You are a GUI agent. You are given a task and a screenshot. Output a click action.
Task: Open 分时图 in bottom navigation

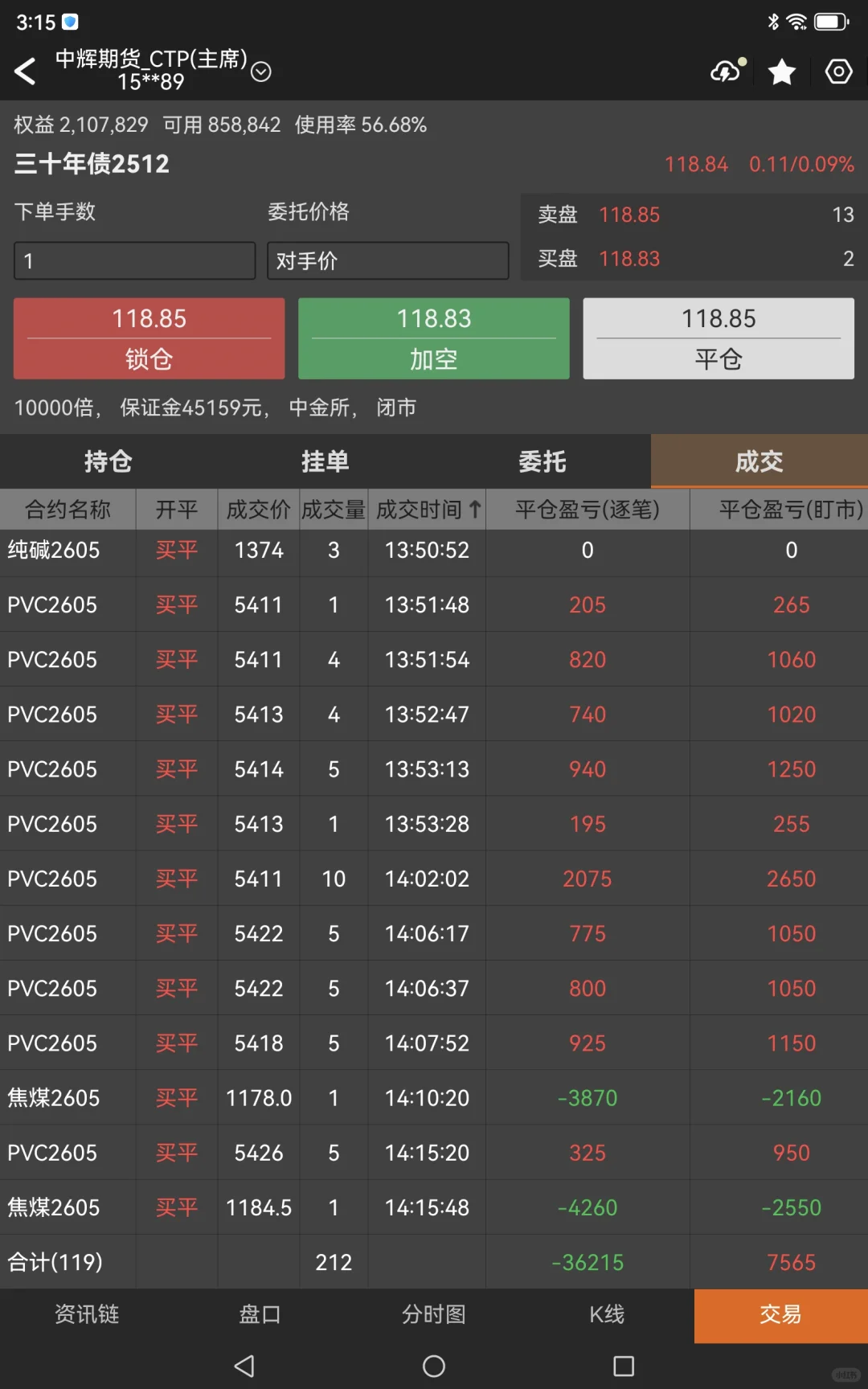[434, 1314]
